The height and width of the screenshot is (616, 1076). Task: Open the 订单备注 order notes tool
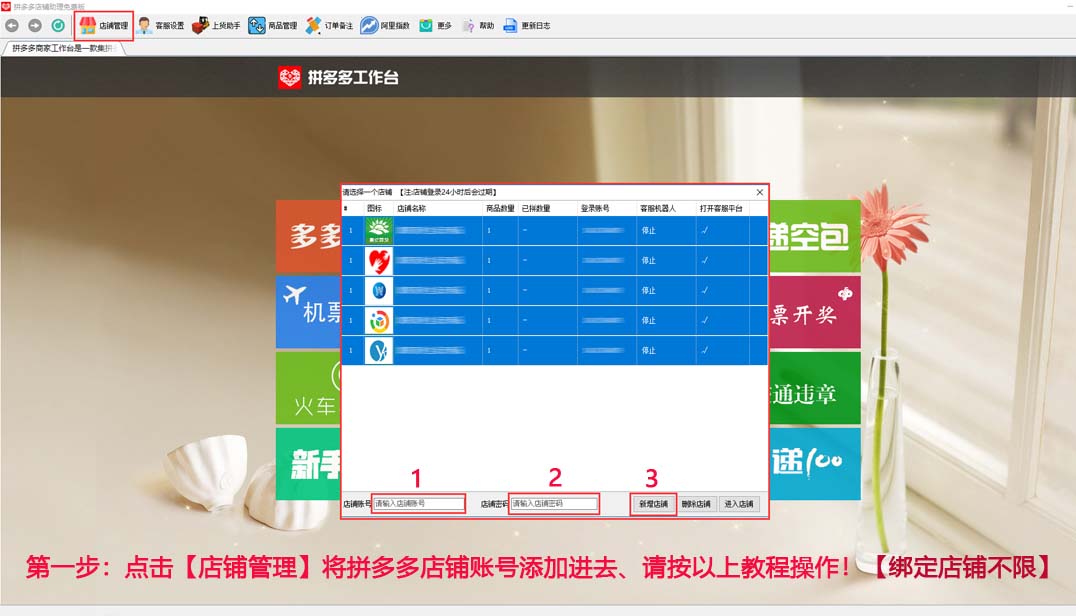(x=329, y=25)
